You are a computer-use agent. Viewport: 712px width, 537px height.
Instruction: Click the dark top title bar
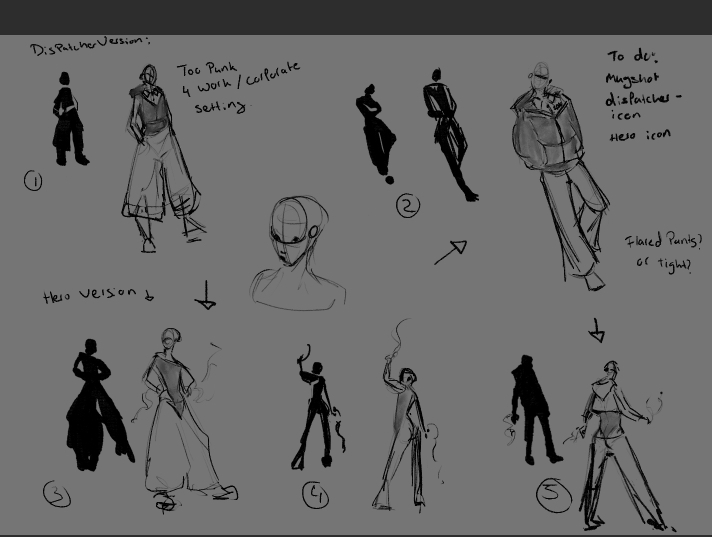pos(356,17)
